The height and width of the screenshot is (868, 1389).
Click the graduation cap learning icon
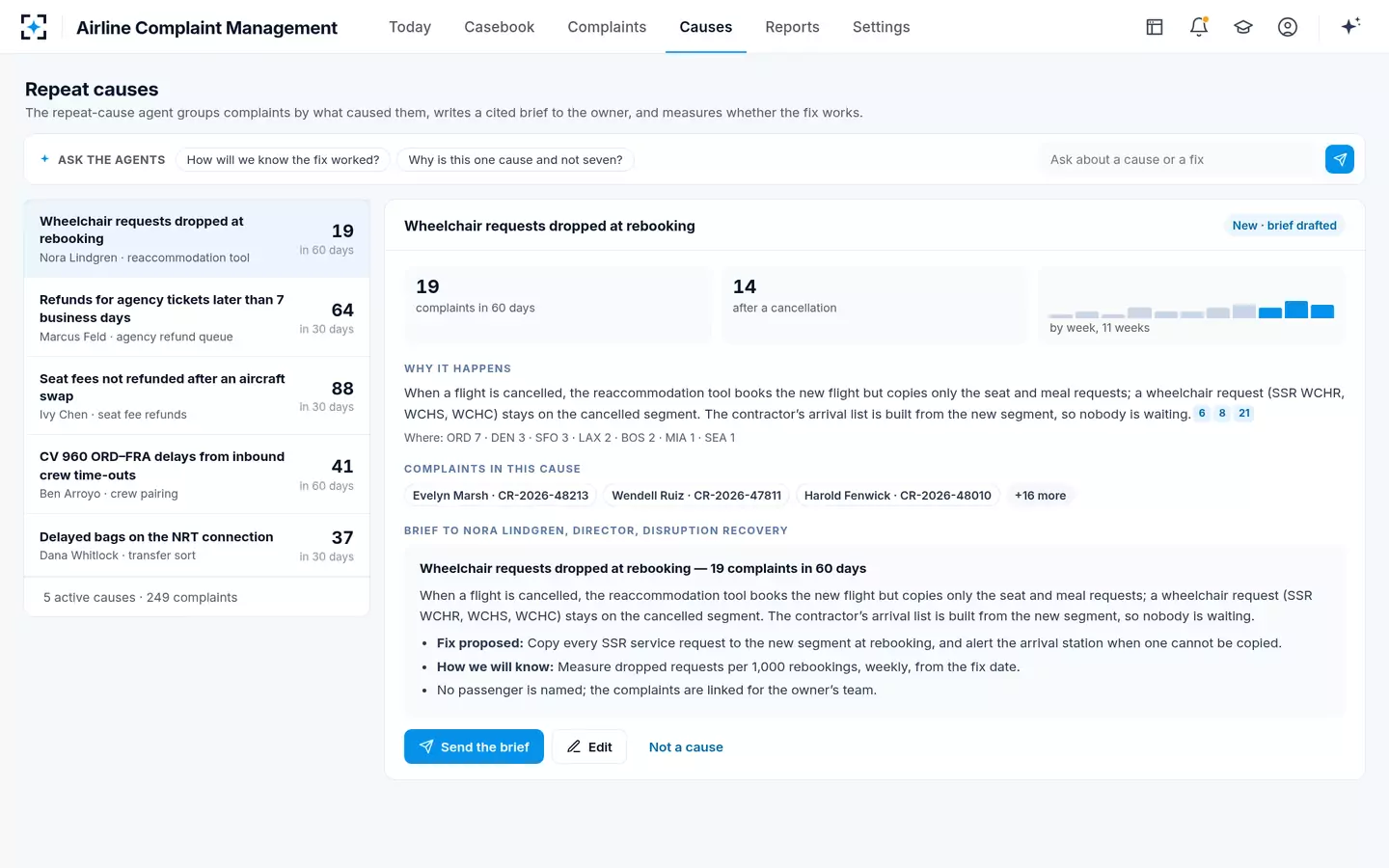tap(1243, 27)
